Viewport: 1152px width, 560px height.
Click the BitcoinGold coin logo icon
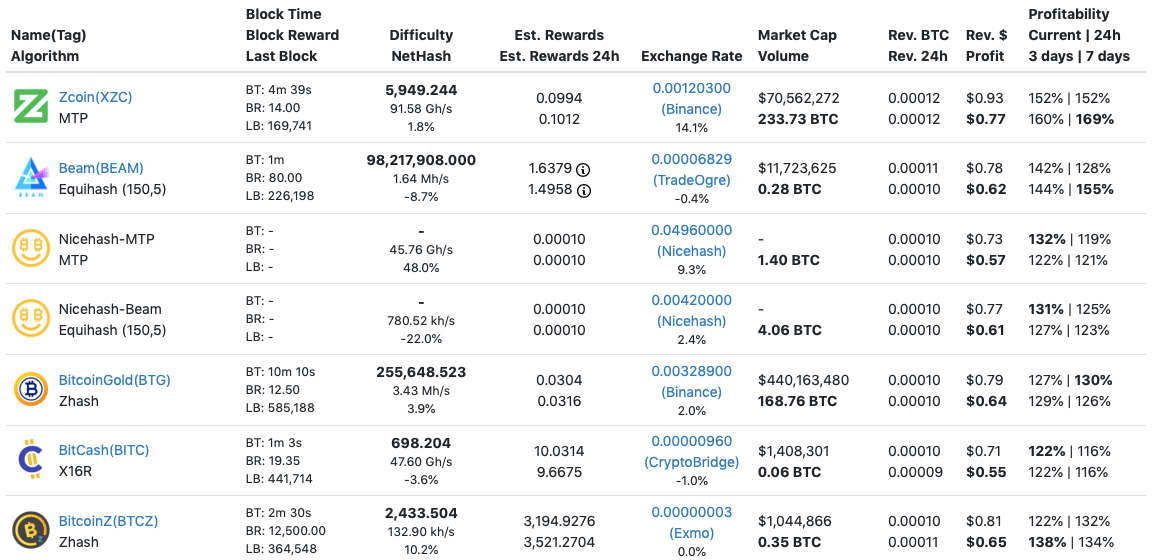30,390
